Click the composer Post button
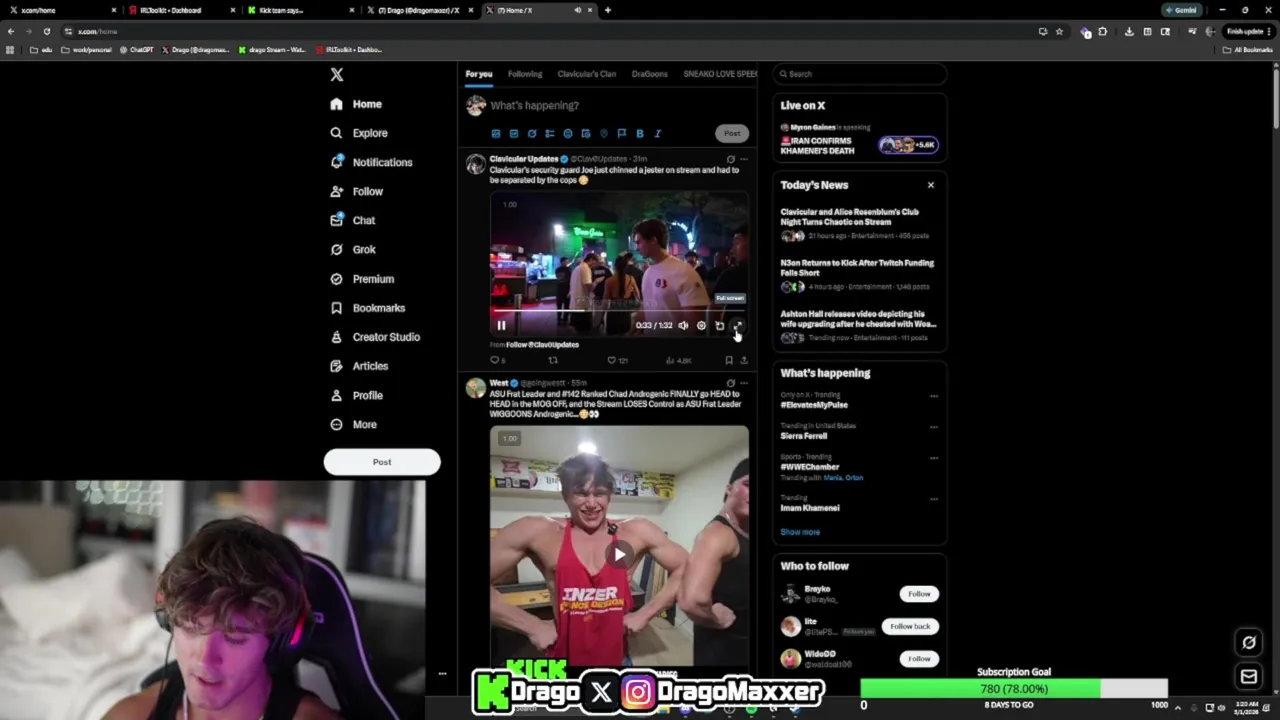The height and width of the screenshot is (720, 1280). 732,133
